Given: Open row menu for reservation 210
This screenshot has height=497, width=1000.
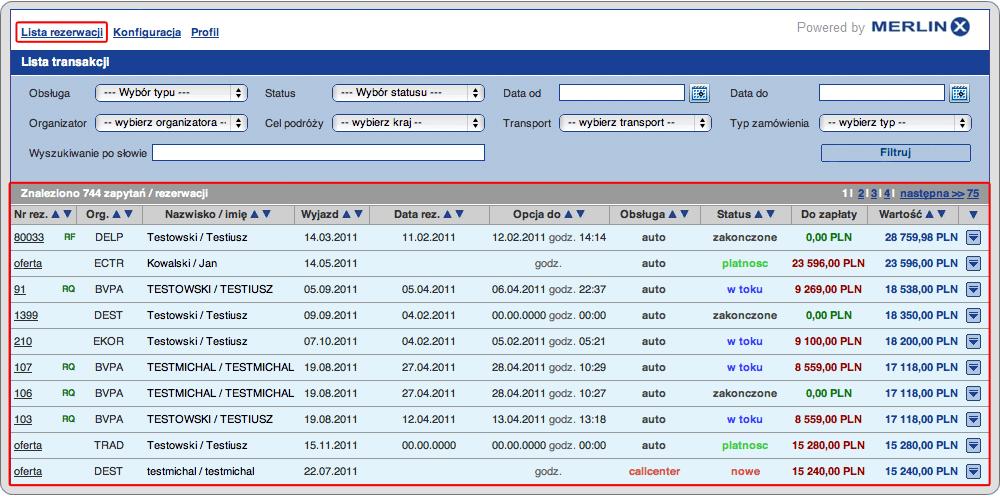Looking at the screenshot, I should point(973,342).
